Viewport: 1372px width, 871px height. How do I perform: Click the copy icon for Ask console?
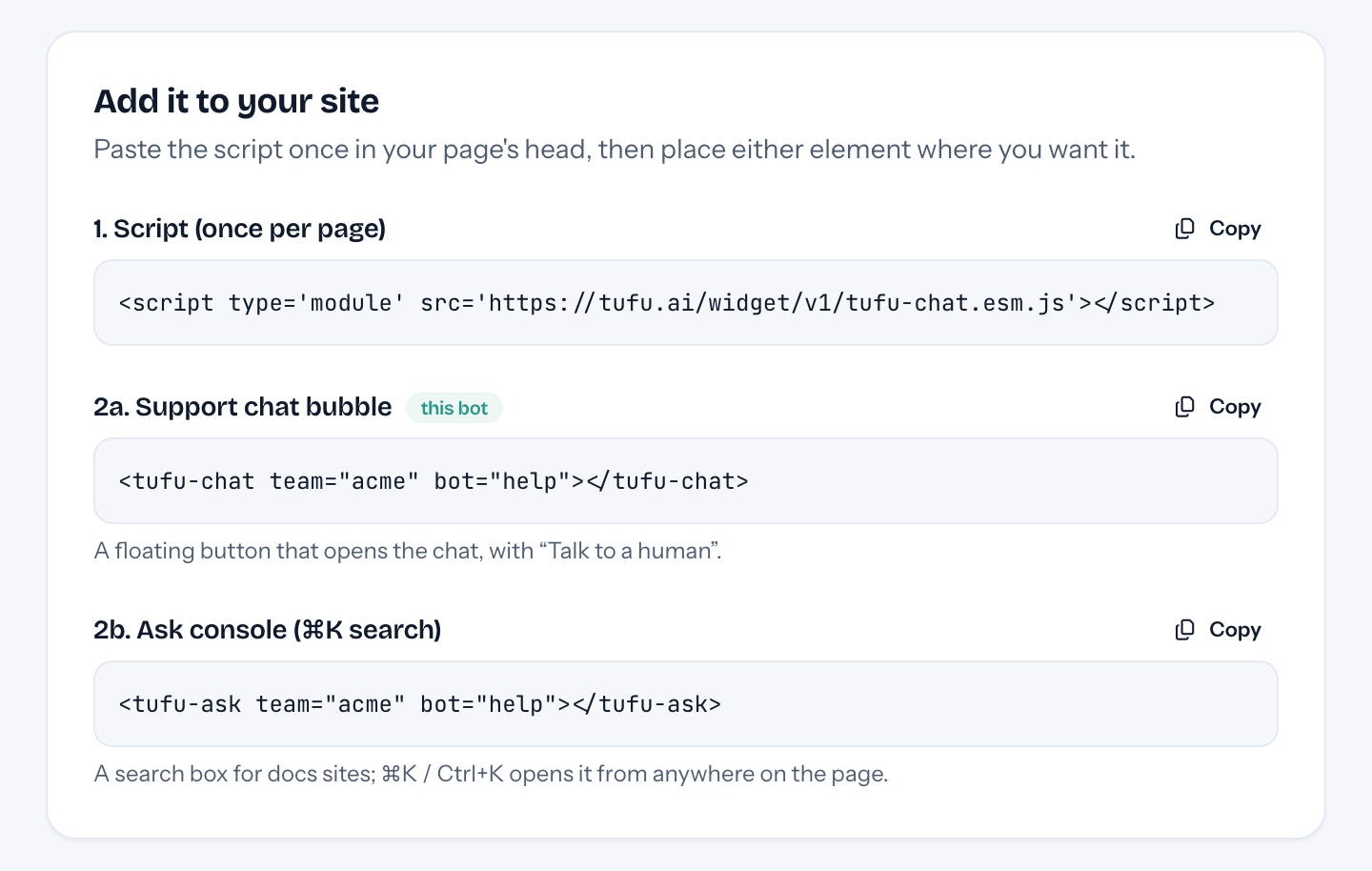[x=1184, y=630]
